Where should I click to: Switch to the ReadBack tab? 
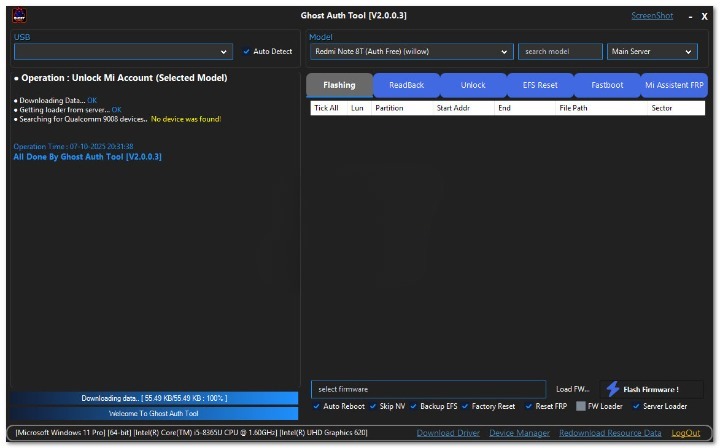[406, 85]
